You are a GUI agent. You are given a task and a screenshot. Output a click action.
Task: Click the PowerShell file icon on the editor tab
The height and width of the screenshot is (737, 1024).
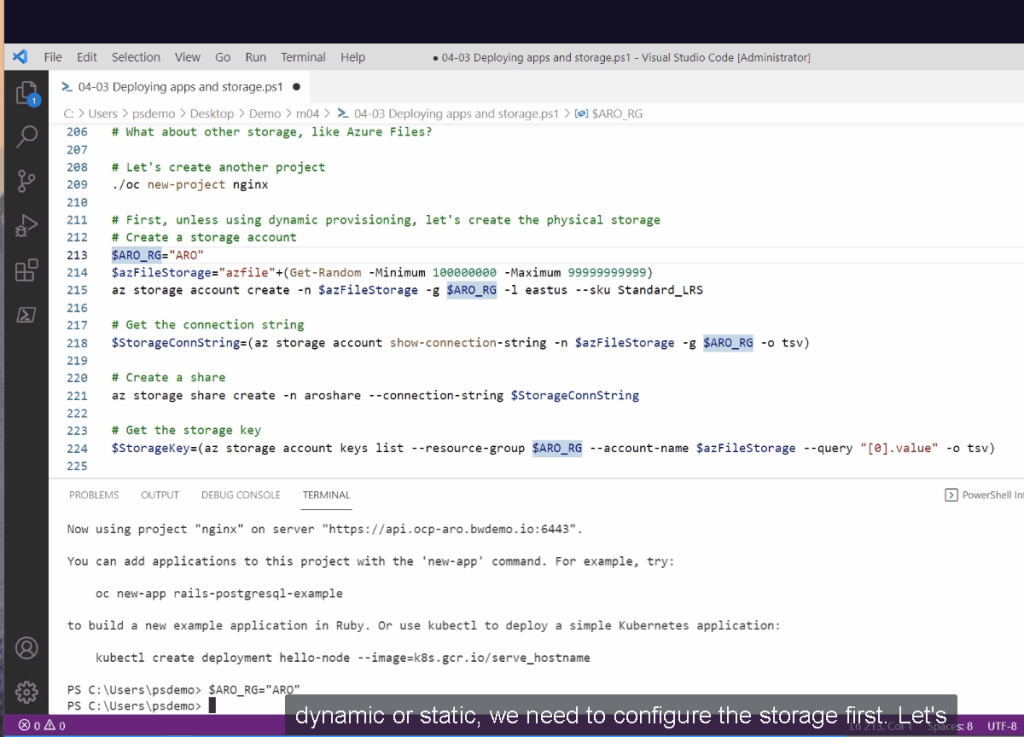[x=67, y=87]
